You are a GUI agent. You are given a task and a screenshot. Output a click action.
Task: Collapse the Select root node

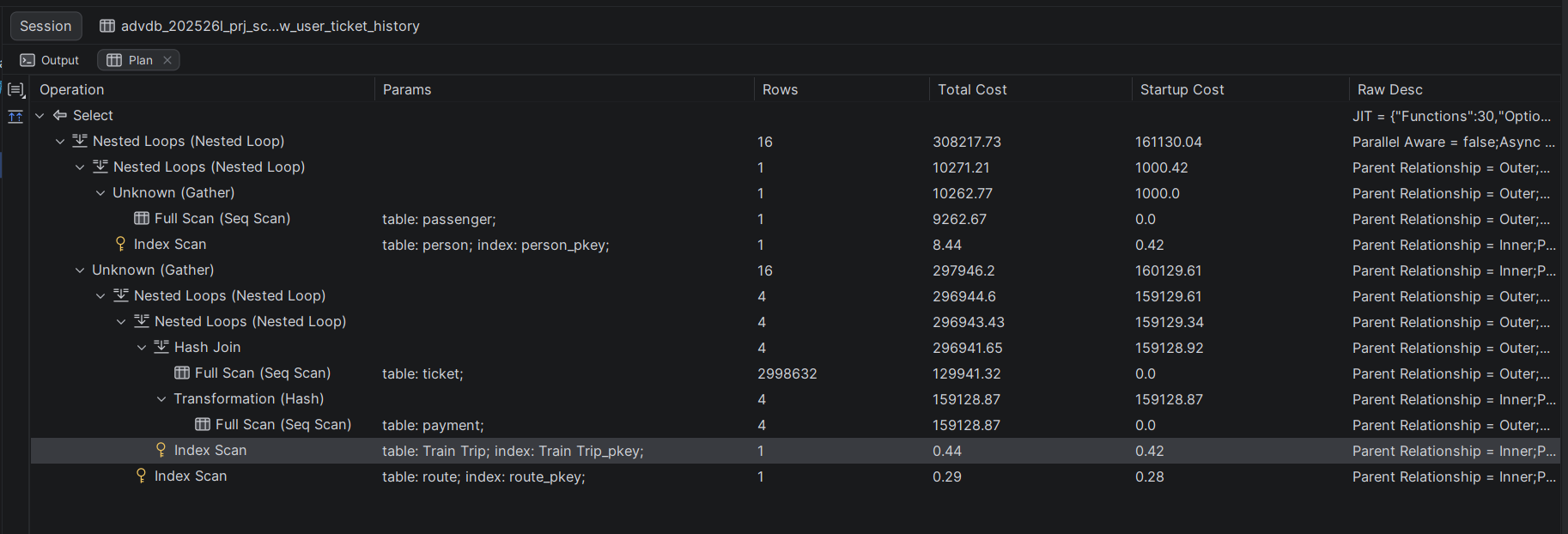pos(40,115)
